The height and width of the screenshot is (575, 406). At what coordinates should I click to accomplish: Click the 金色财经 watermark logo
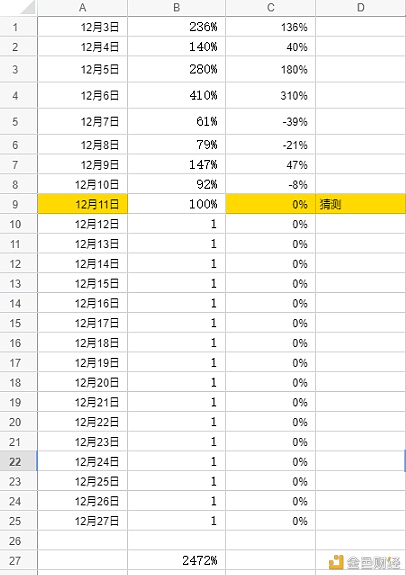coord(364,561)
